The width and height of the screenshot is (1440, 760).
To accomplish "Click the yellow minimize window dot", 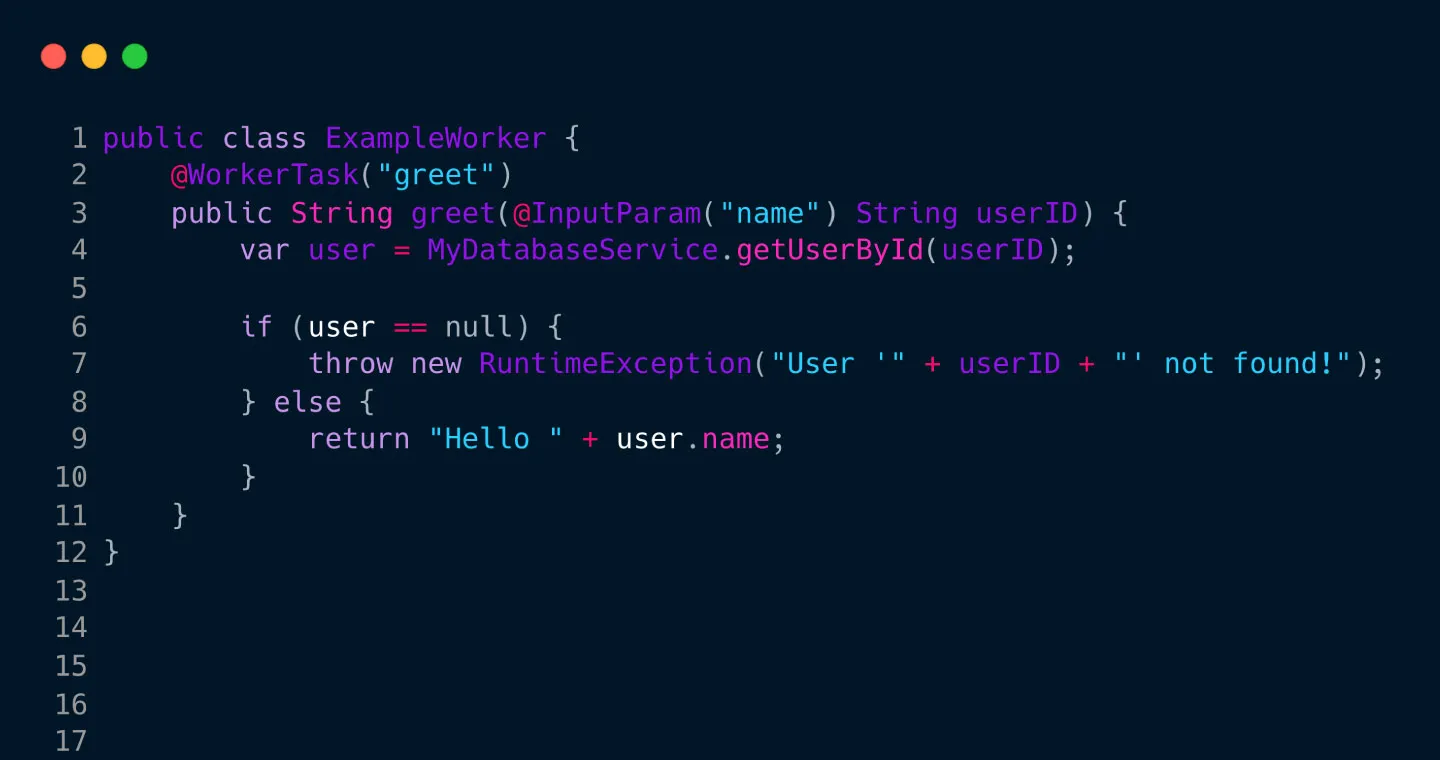I will point(94,57).
